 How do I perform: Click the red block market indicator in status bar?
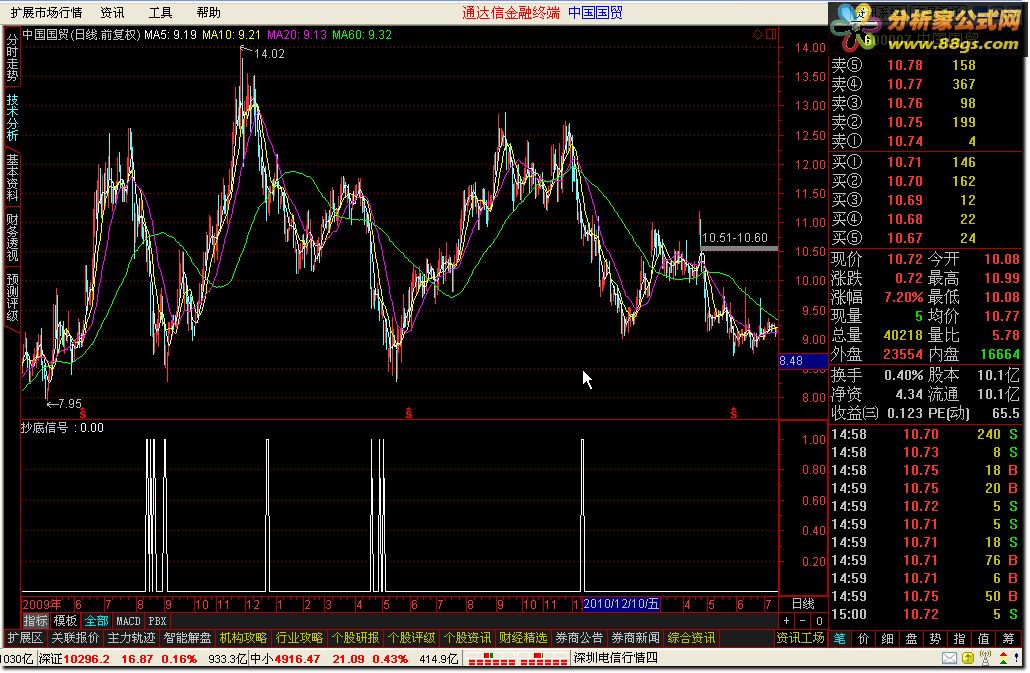coord(518,659)
